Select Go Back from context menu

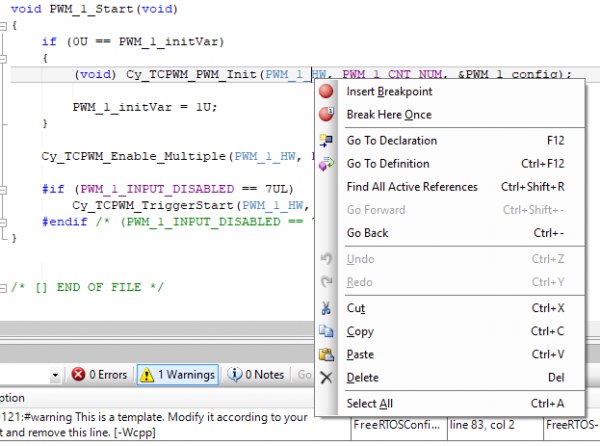click(367, 233)
